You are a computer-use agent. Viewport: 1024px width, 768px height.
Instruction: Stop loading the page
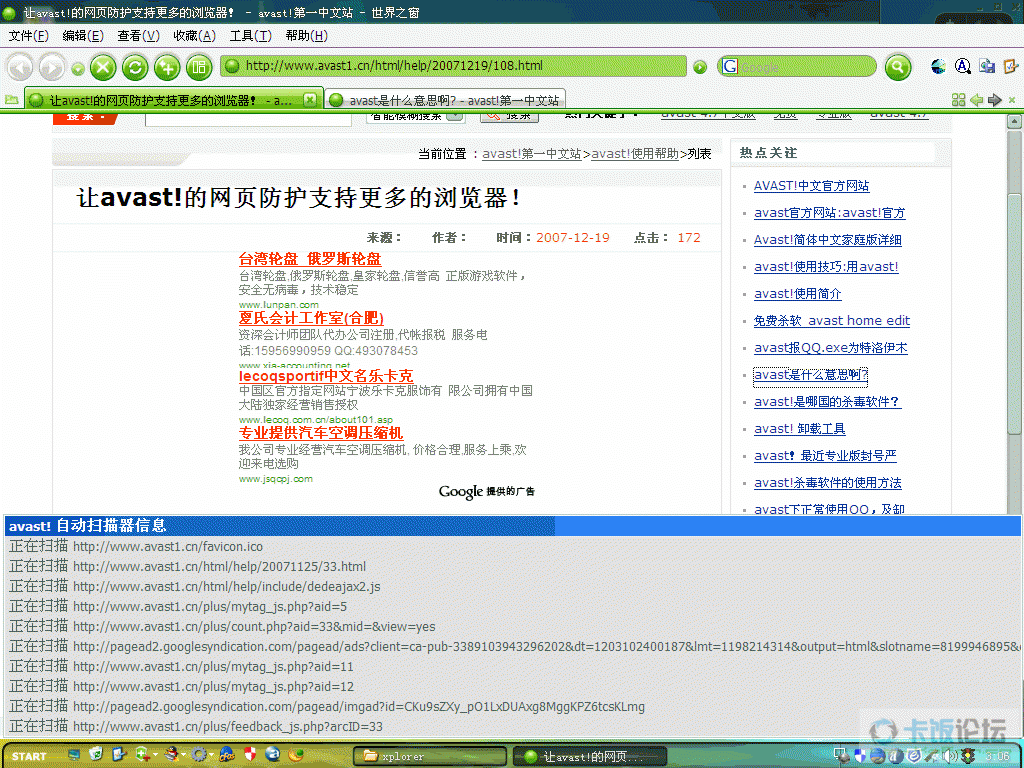(x=104, y=67)
